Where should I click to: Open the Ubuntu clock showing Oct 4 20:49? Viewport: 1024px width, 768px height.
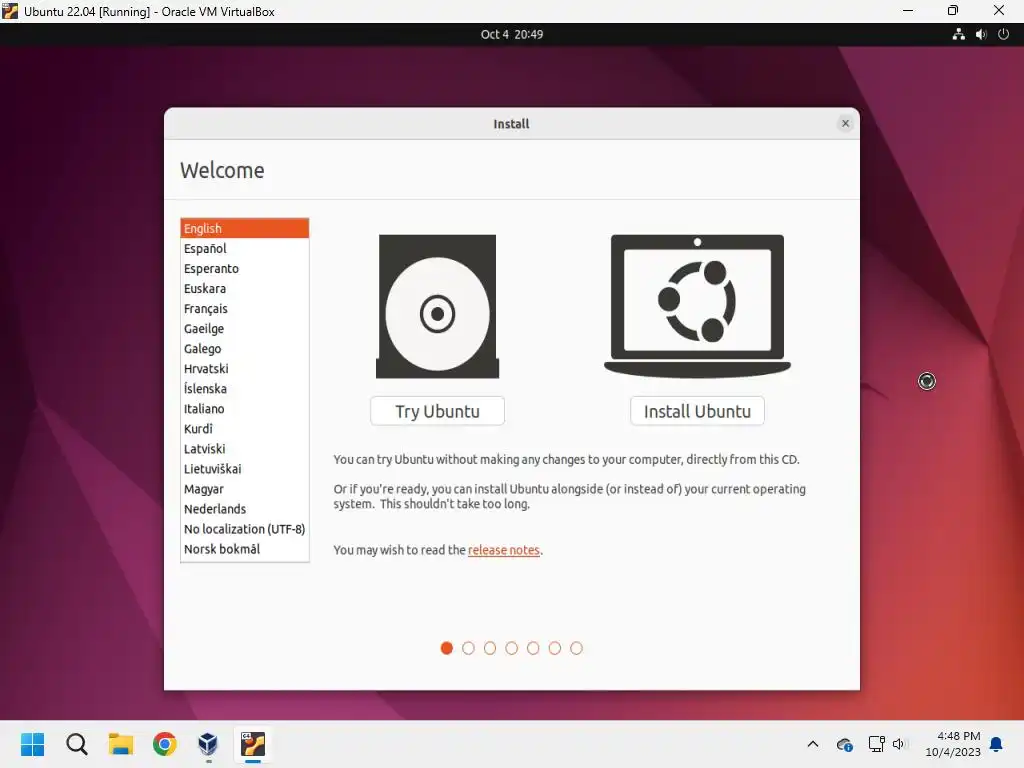coord(512,34)
